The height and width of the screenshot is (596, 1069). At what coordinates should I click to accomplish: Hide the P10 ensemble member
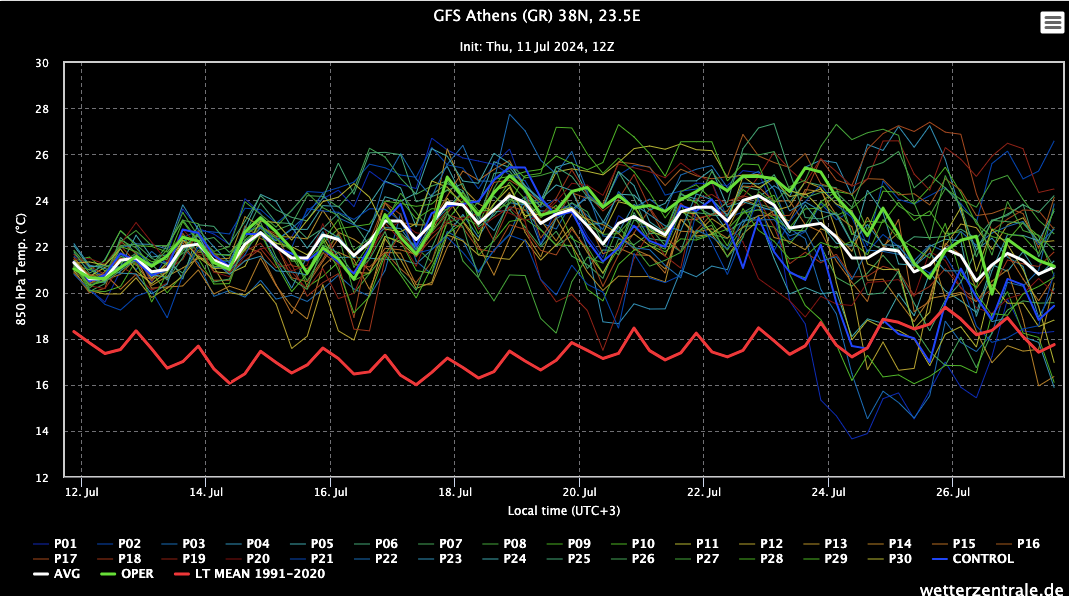pyautogui.click(x=632, y=543)
